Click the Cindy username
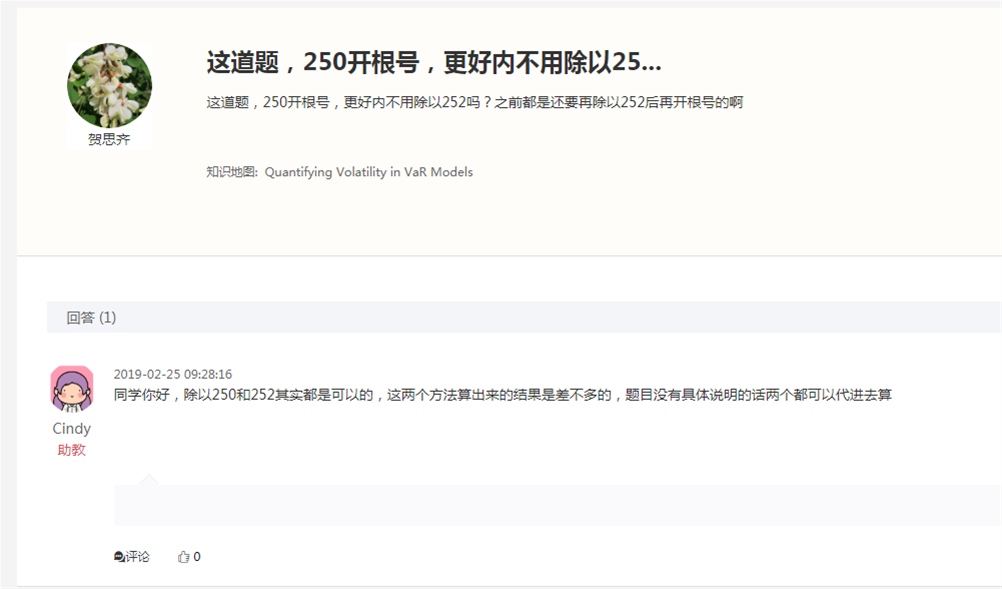This screenshot has height=589, width=1002. (72, 429)
